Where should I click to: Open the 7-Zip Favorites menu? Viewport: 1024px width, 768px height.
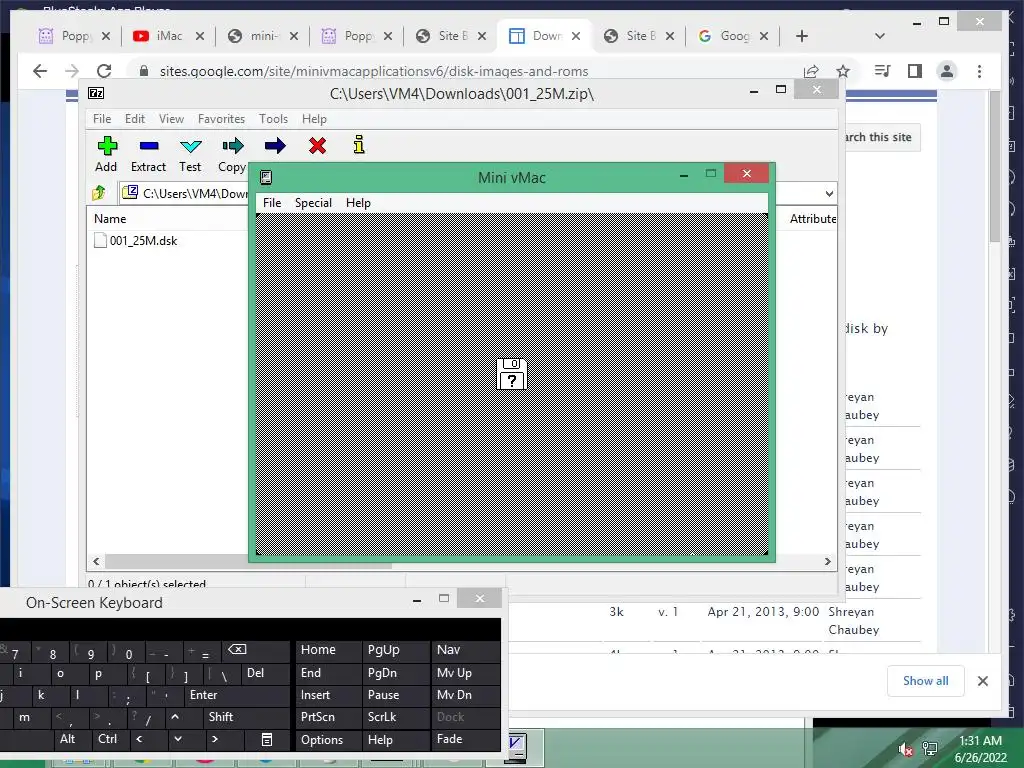(221, 119)
